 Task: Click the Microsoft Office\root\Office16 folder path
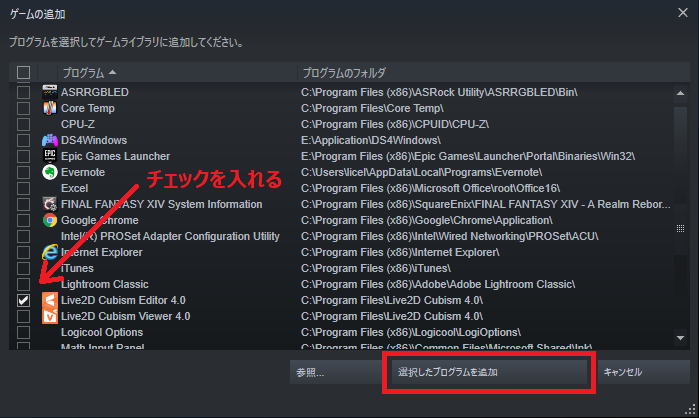tap(431, 189)
